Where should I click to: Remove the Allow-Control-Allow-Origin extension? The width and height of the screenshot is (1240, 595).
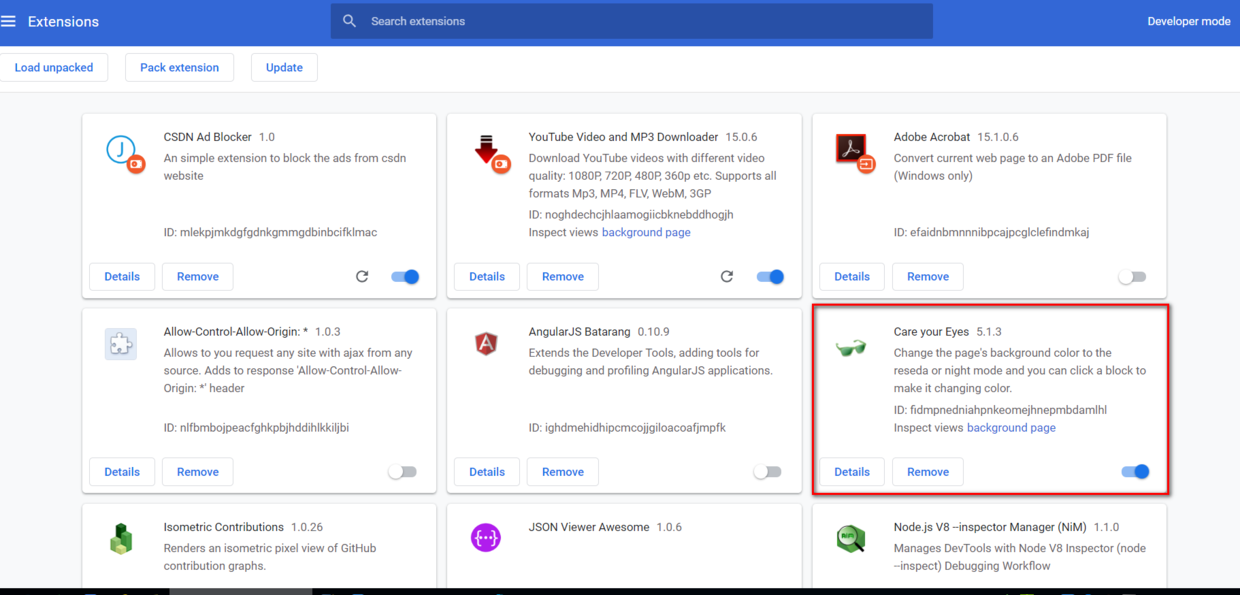[198, 472]
